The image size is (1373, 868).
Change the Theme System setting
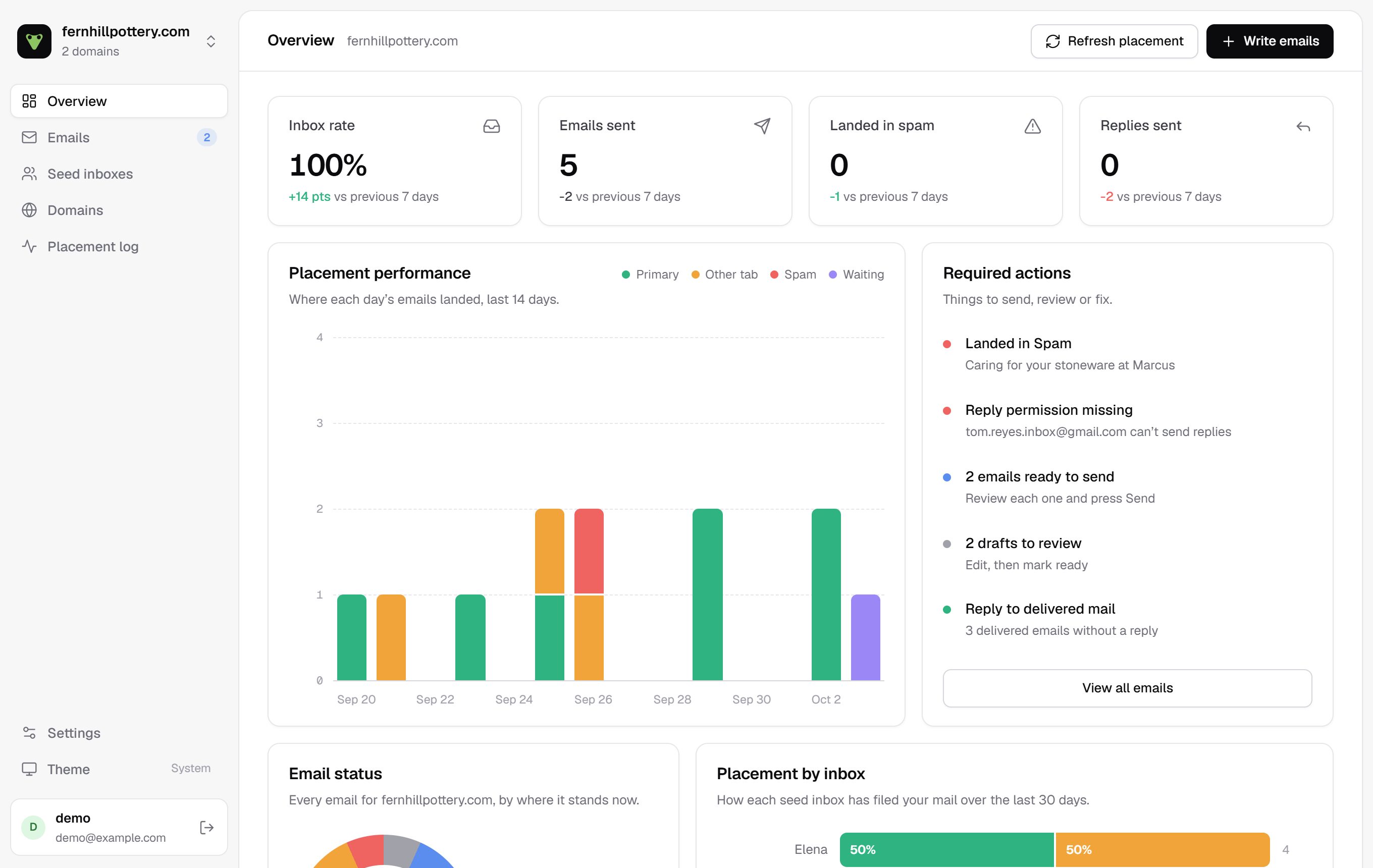point(119,769)
